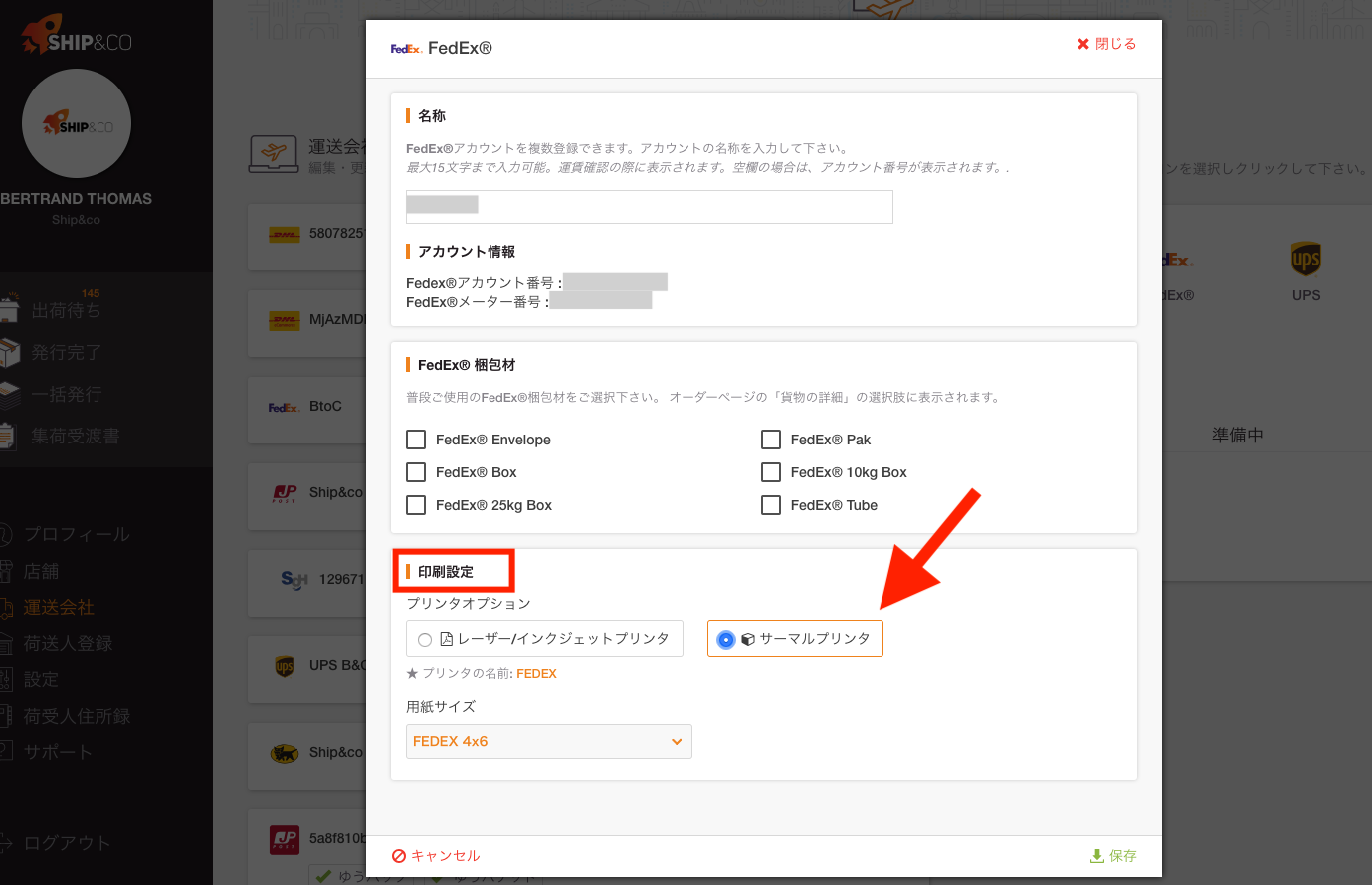Click the 準備中 status text on right

pos(1238,436)
